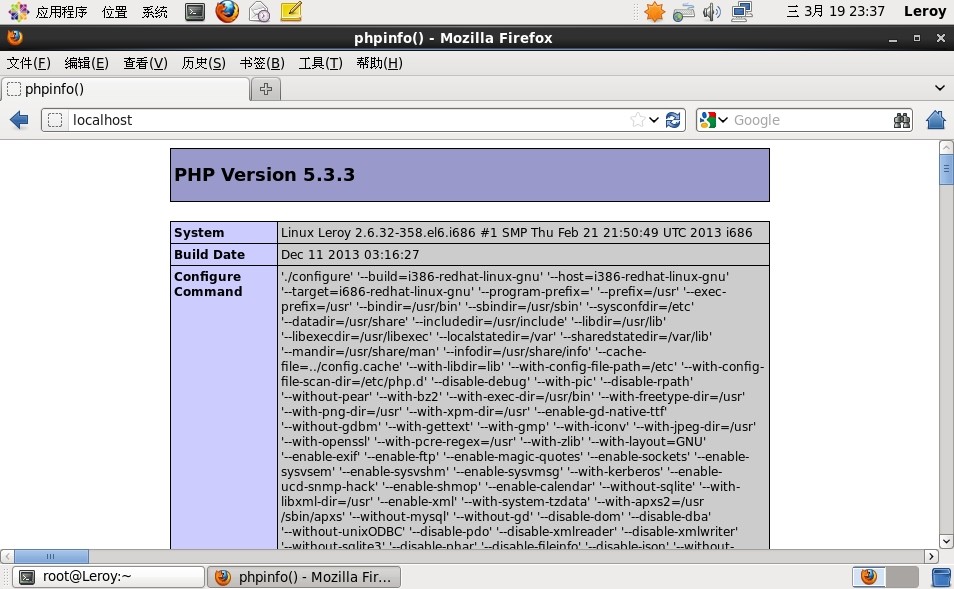This screenshot has width=954, height=589.
Task: Click the site identity icon in address bar
Action: point(55,120)
